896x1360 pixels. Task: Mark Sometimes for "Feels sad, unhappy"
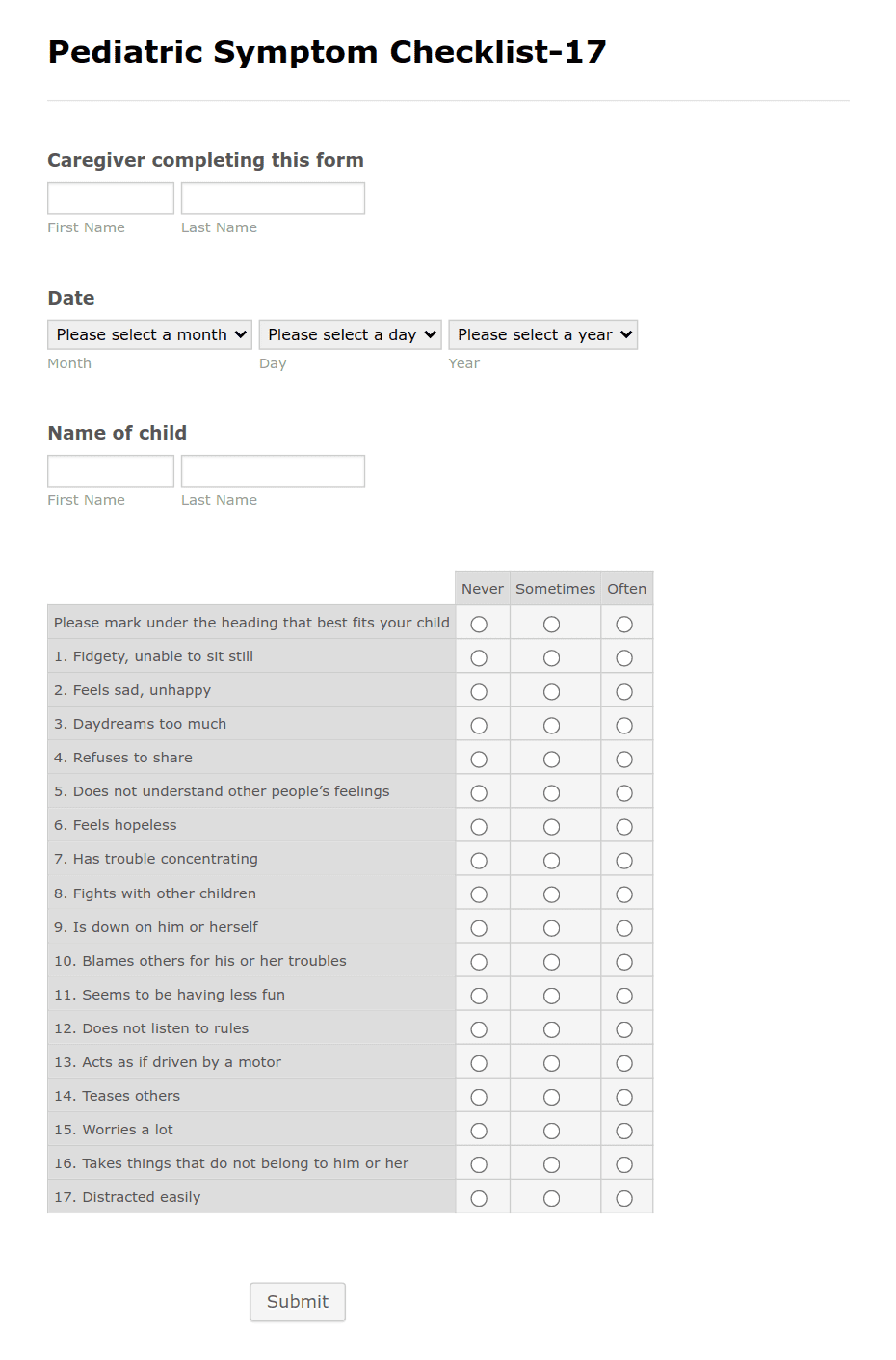pos(551,690)
